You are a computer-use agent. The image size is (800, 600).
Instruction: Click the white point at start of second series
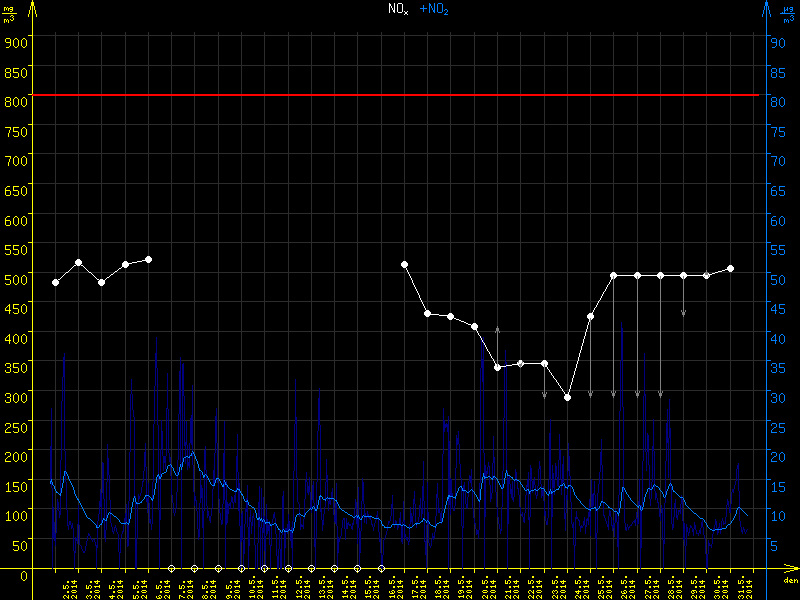(x=404, y=264)
